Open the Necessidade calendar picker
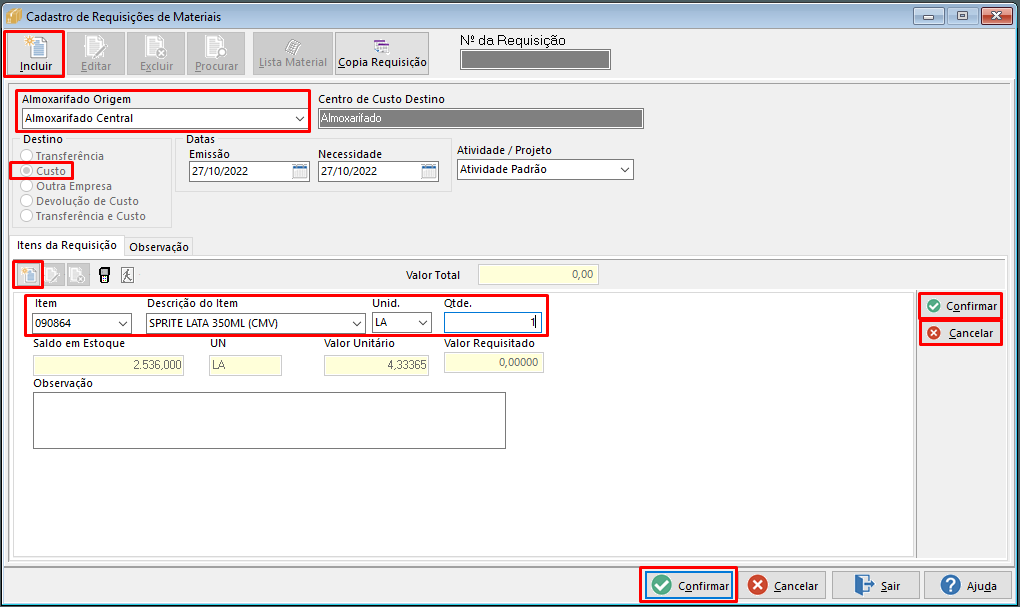1020x607 pixels. (x=429, y=171)
